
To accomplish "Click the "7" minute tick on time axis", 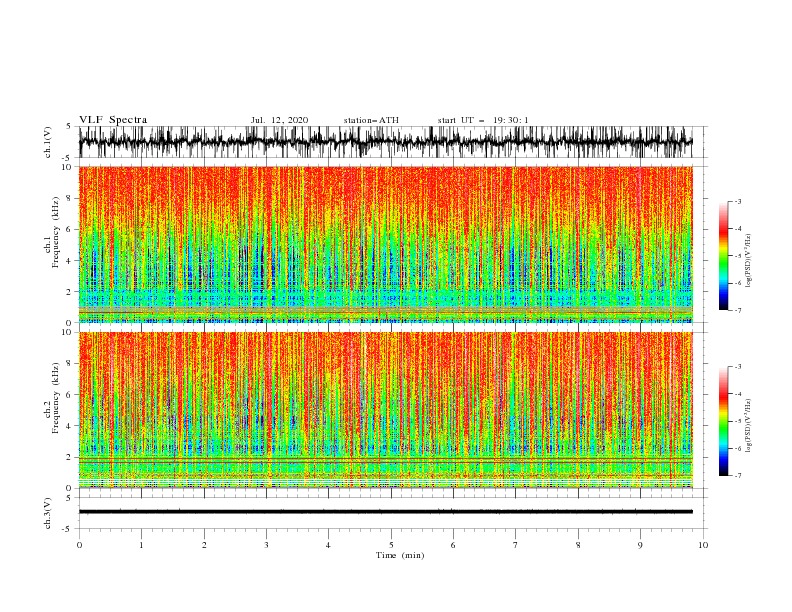I will click(516, 545).
